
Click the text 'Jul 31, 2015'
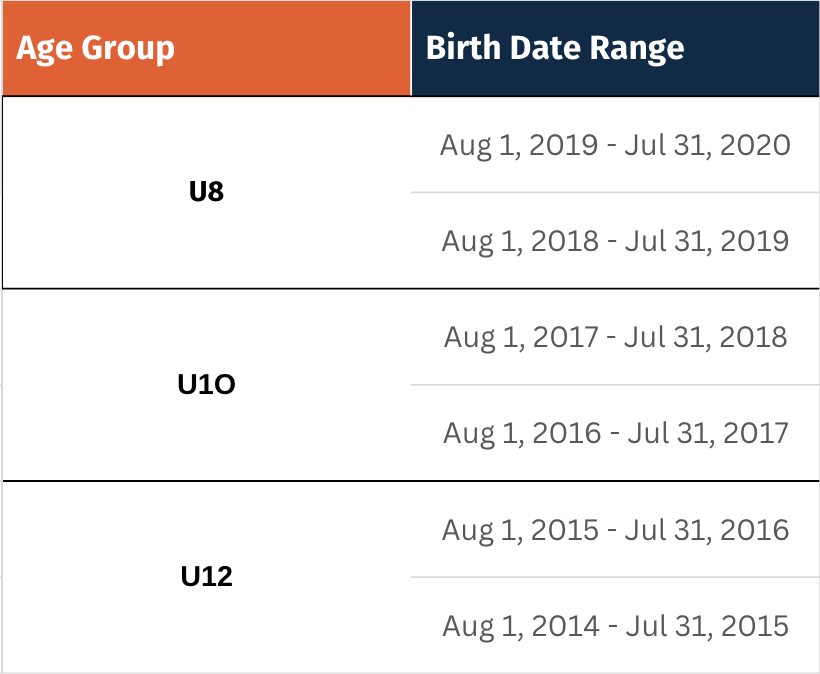[707, 626]
